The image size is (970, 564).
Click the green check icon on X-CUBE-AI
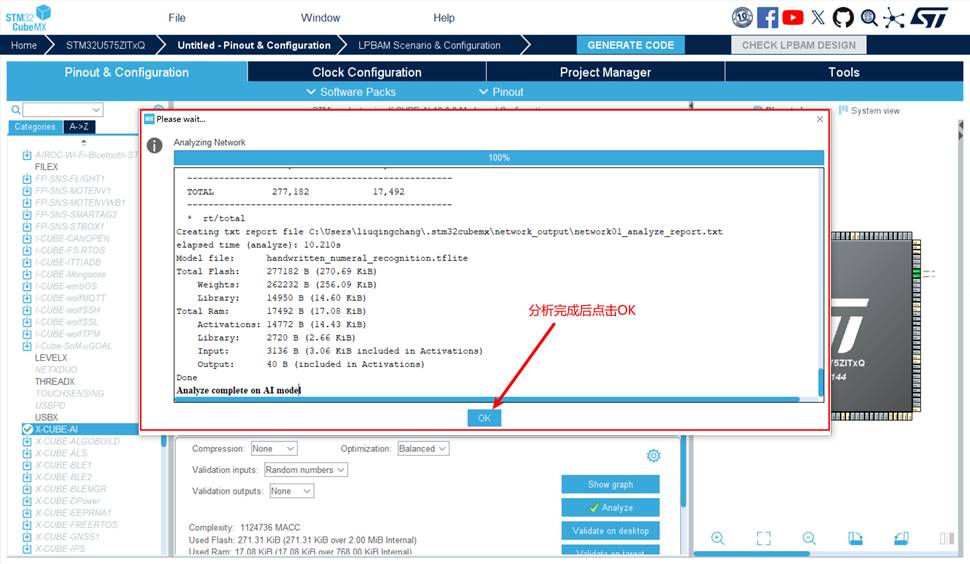click(x=27, y=429)
